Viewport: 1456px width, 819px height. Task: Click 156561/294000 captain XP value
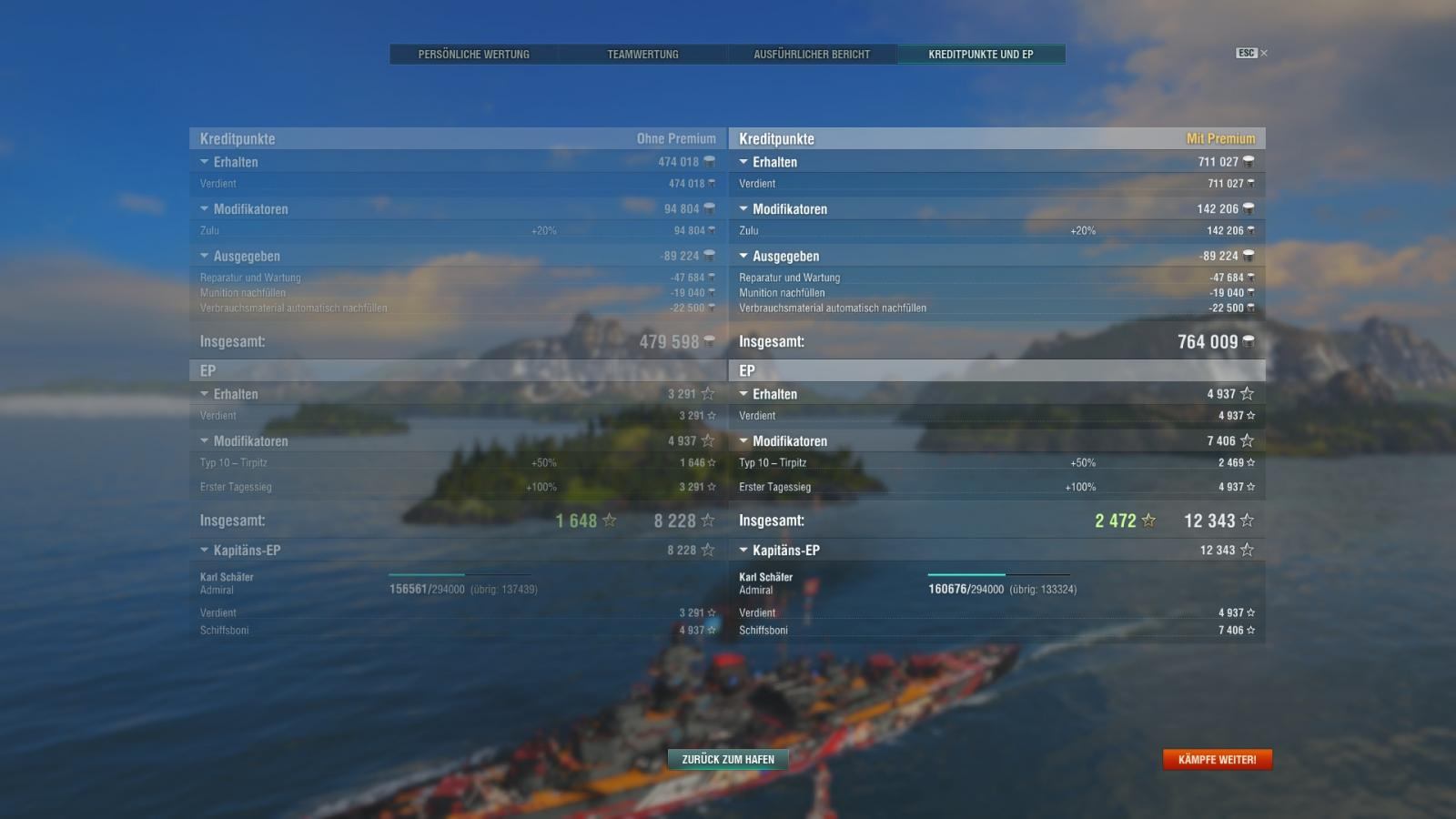427,590
